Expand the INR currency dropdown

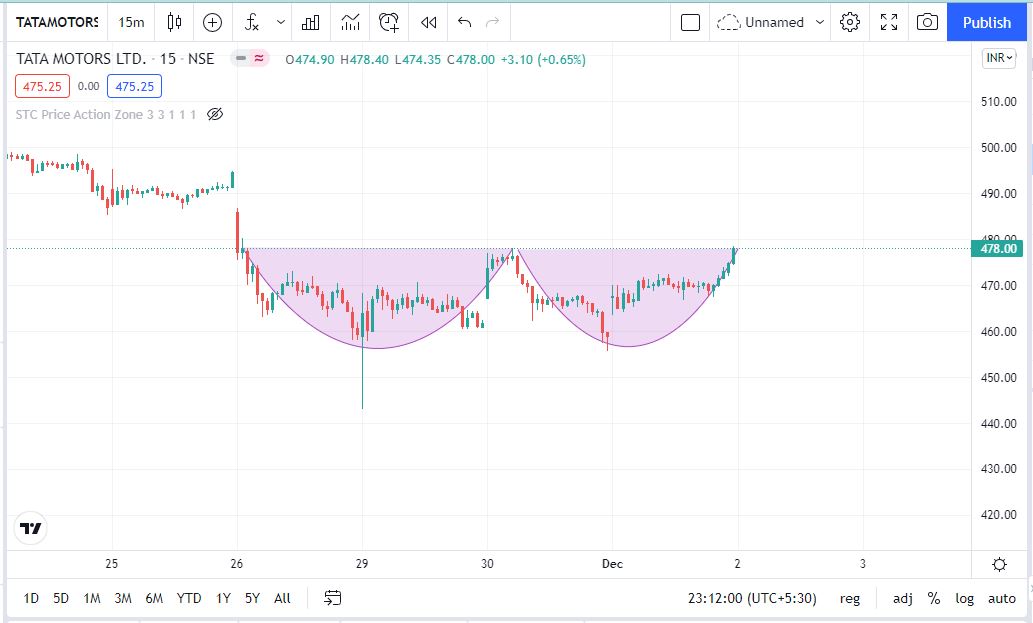pyautogui.click(x=999, y=58)
